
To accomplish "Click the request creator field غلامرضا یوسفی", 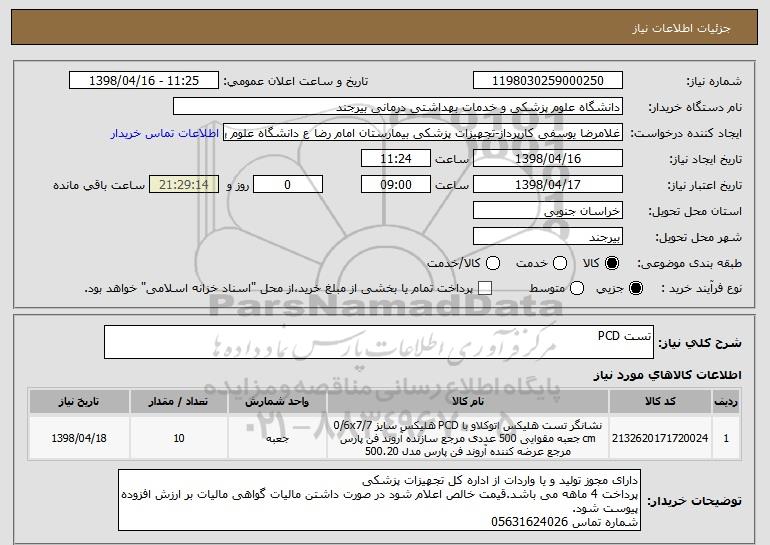I will (x=423, y=133).
